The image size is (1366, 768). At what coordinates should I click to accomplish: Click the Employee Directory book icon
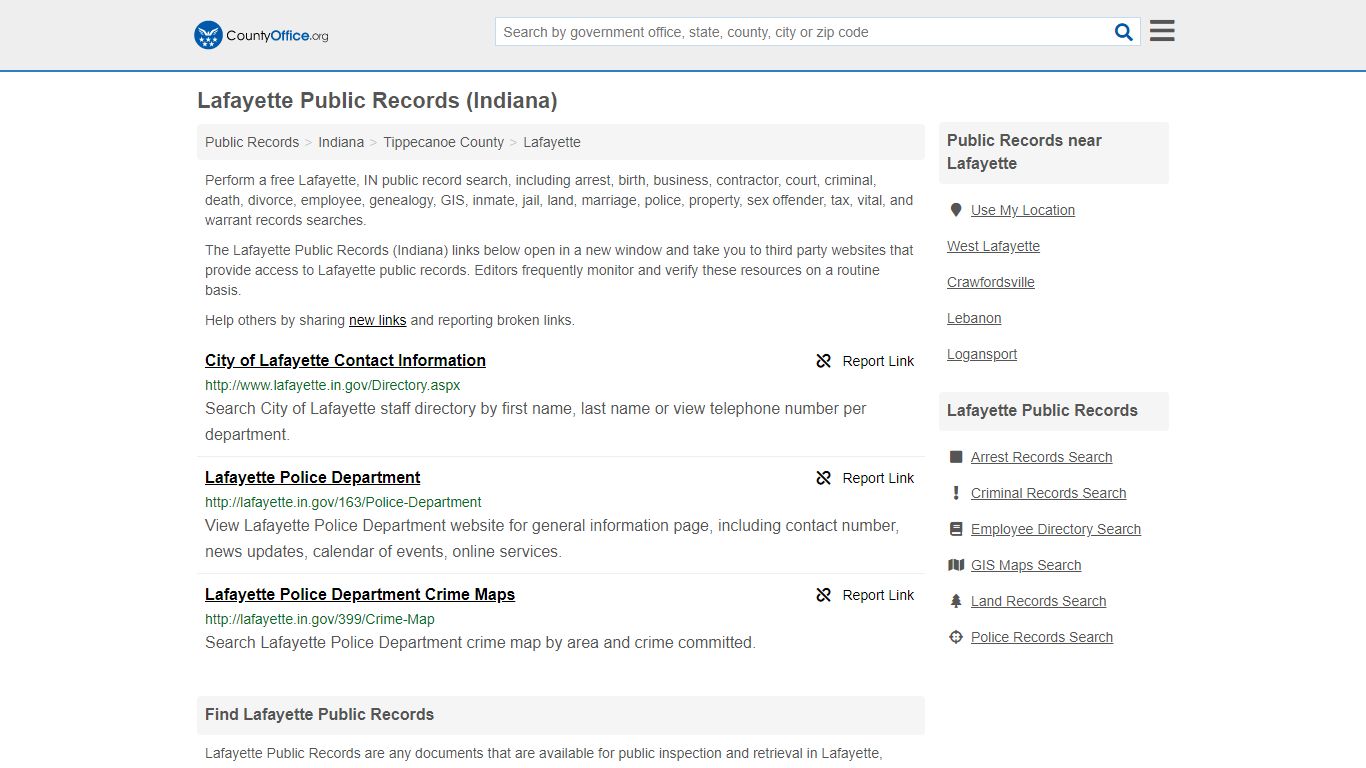[956, 529]
